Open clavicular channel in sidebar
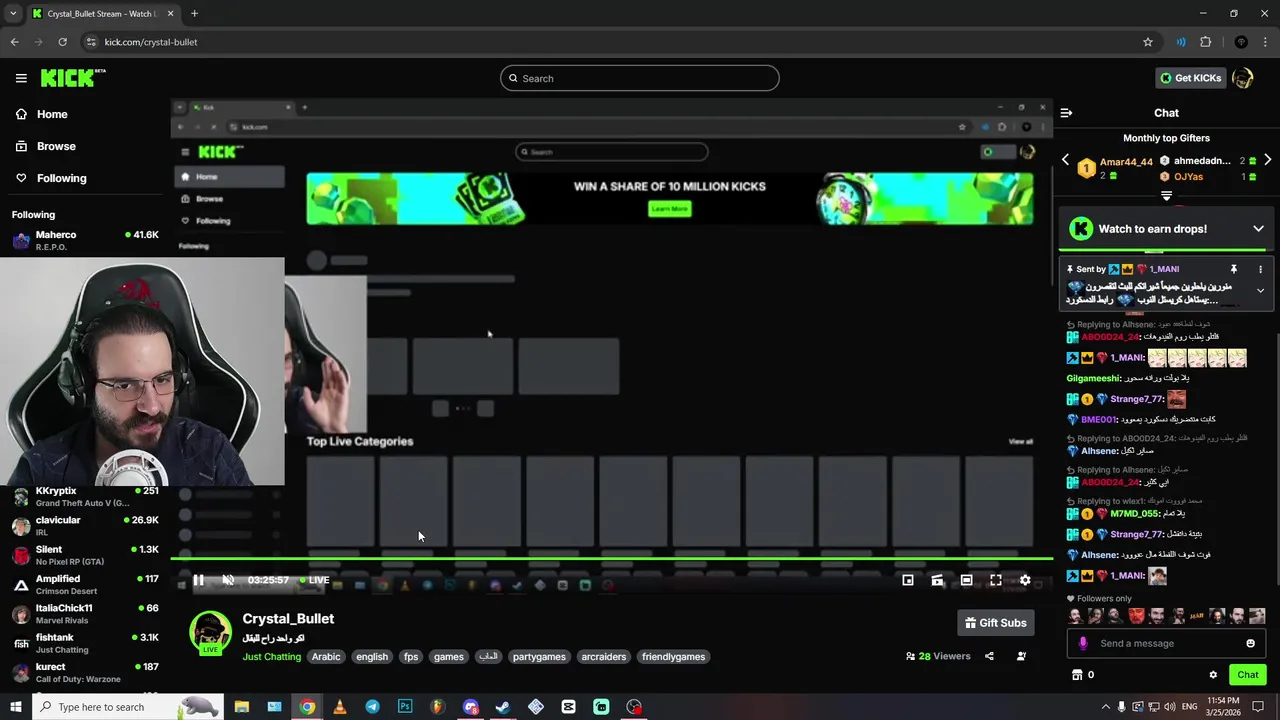The width and height of the screenshot is (1280, 720). pos(85,526)
